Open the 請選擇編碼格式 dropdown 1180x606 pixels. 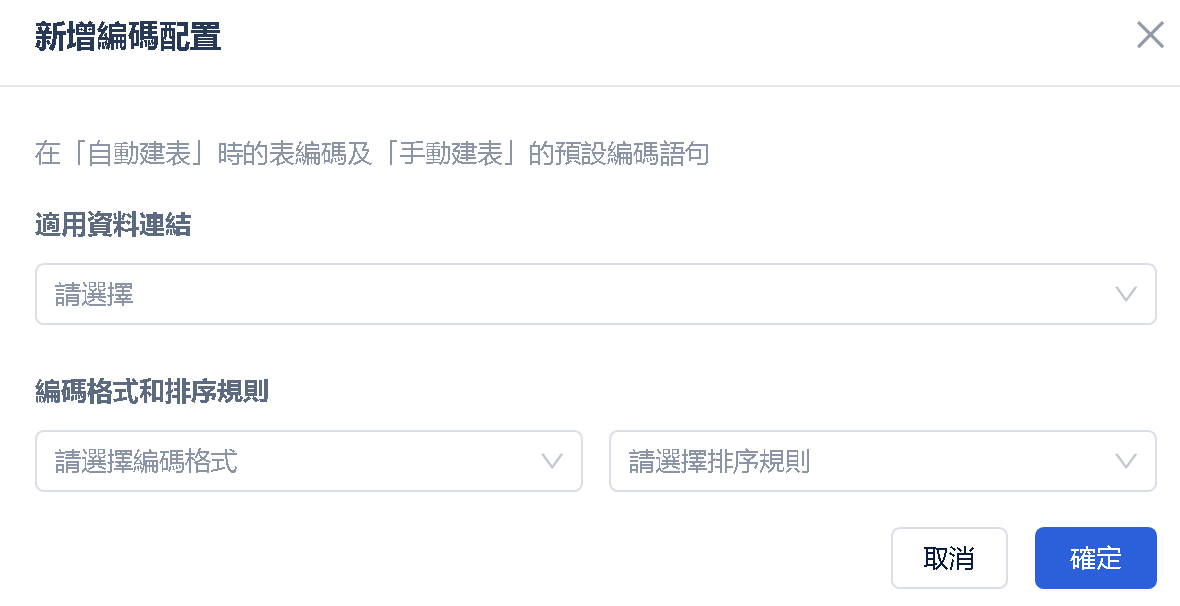(309, 461)
